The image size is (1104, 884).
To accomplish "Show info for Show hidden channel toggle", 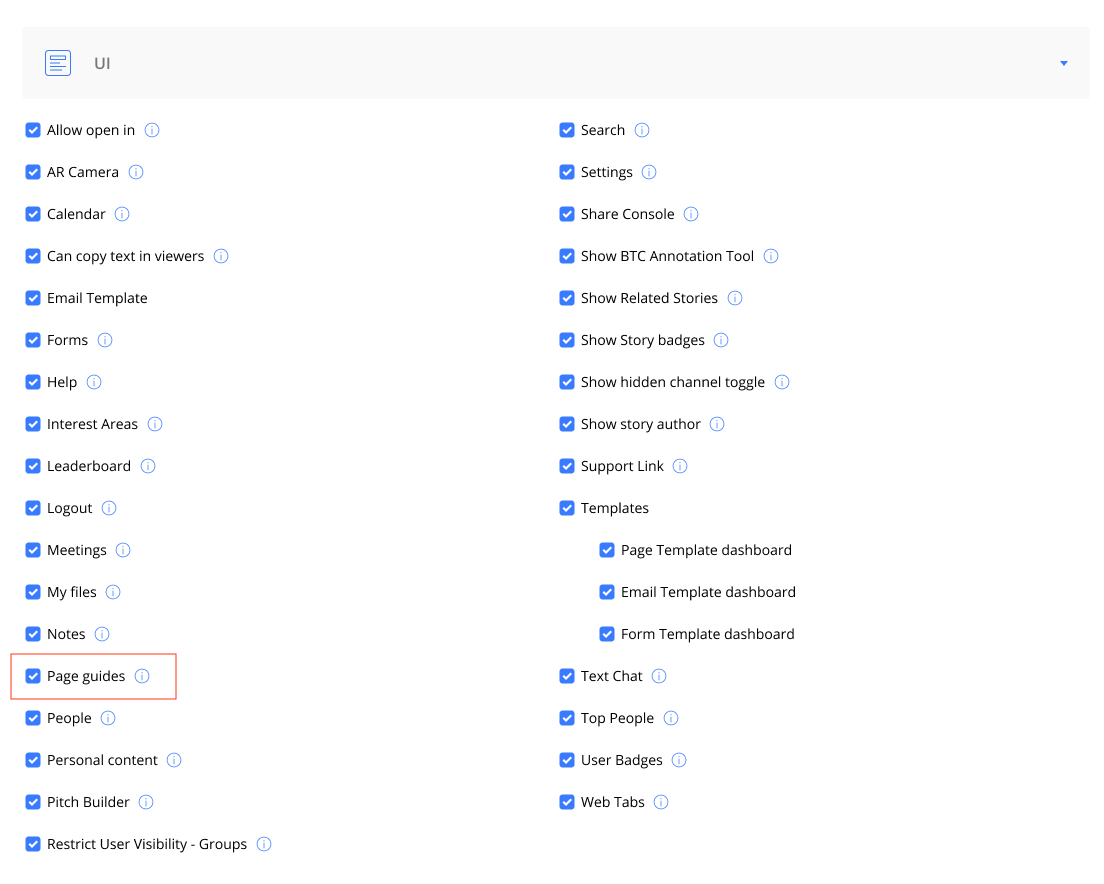I will (x=782, y=382).
